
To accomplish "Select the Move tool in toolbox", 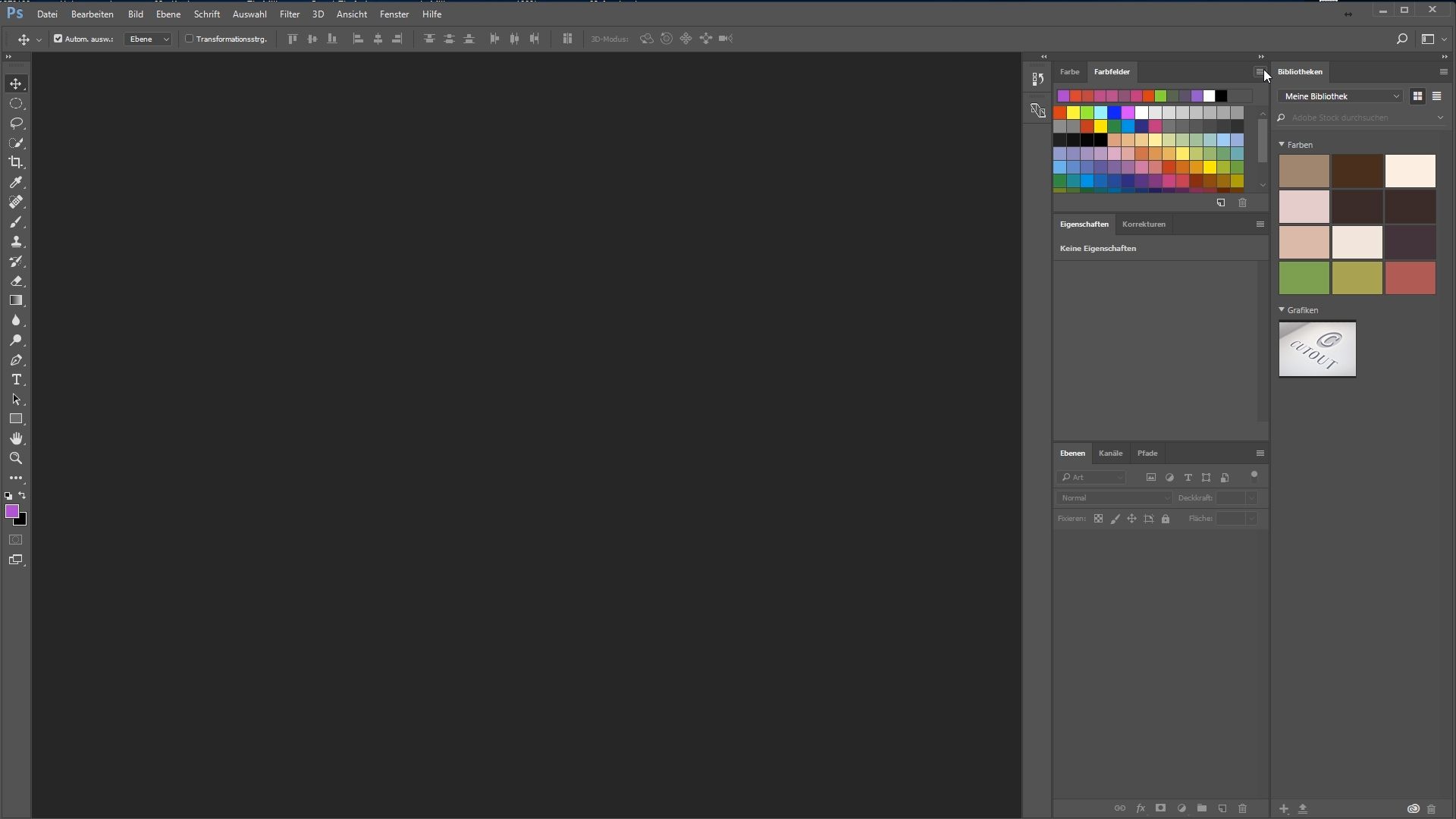I will tap(16, 83).
